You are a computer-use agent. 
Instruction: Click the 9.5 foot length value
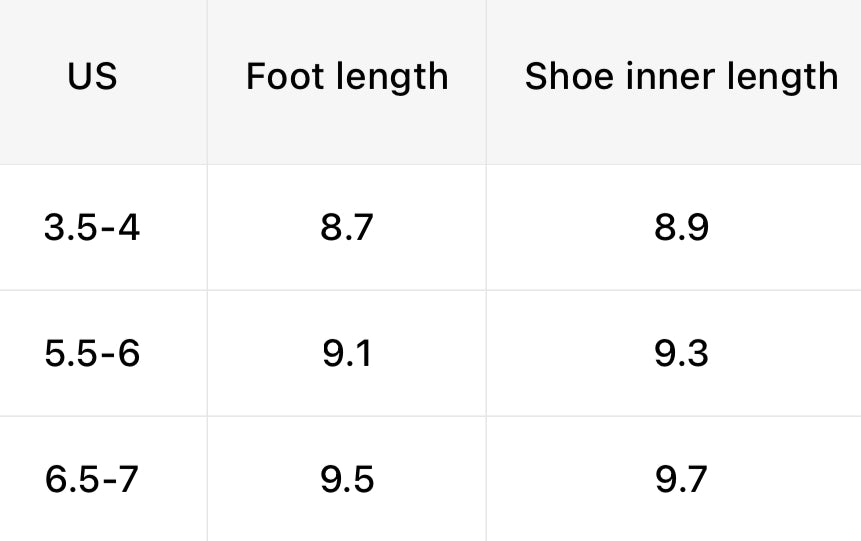[347, 479]
